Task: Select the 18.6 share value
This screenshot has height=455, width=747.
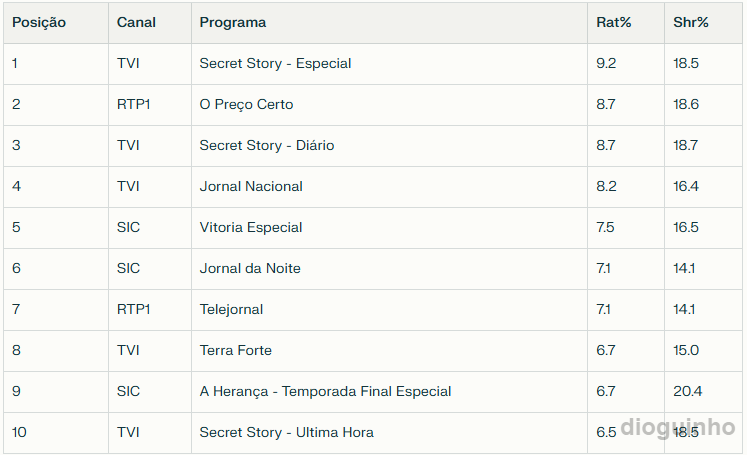Action: [686, 104]
